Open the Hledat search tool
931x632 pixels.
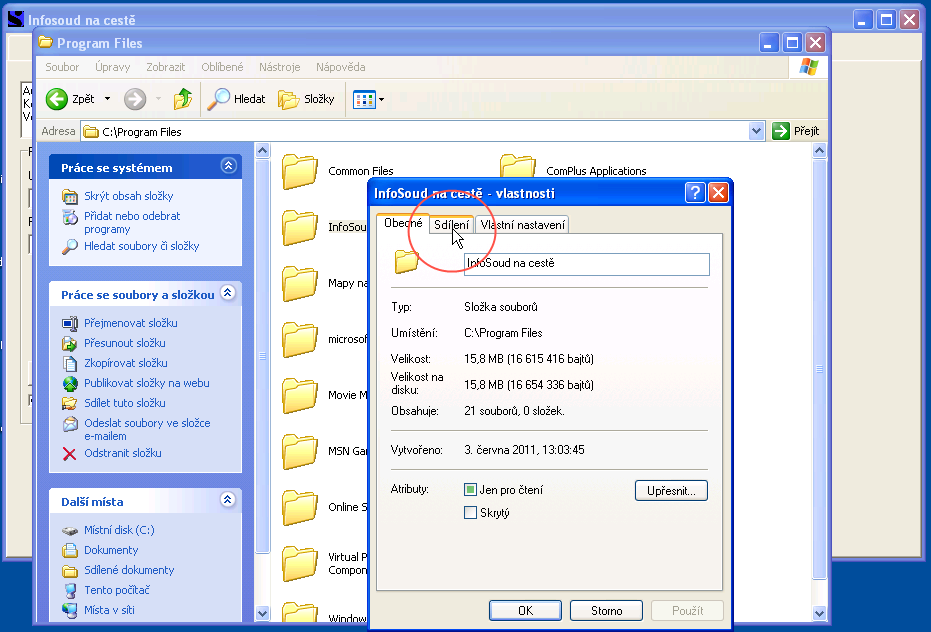(236, 99)
